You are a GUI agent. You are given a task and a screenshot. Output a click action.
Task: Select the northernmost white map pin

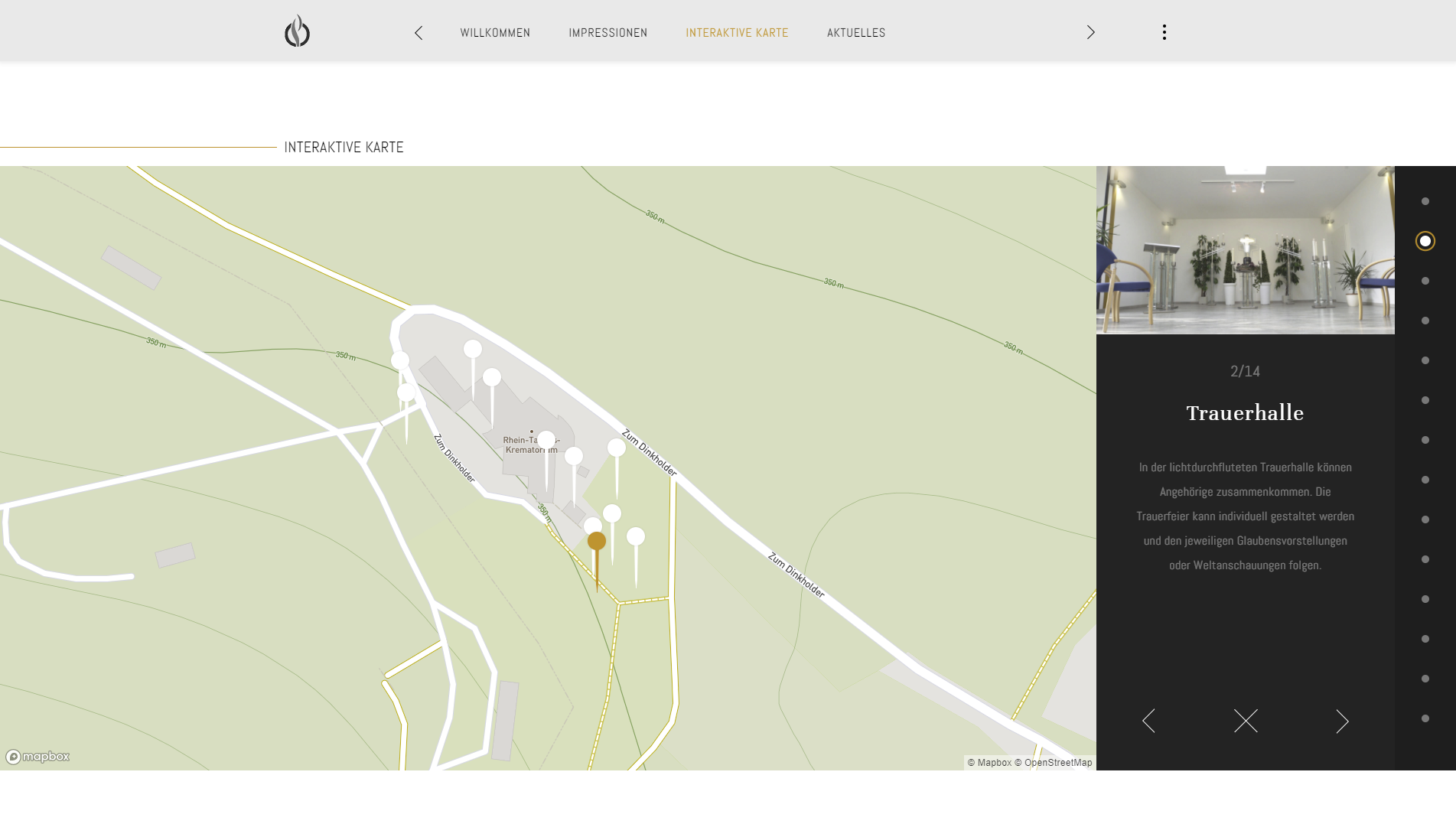(x=473, y=350)
